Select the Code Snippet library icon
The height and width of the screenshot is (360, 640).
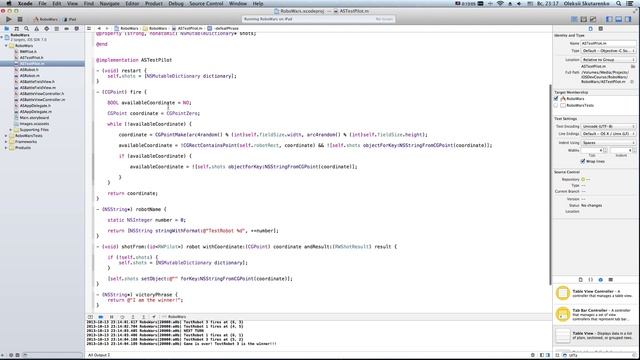point(591,280)
